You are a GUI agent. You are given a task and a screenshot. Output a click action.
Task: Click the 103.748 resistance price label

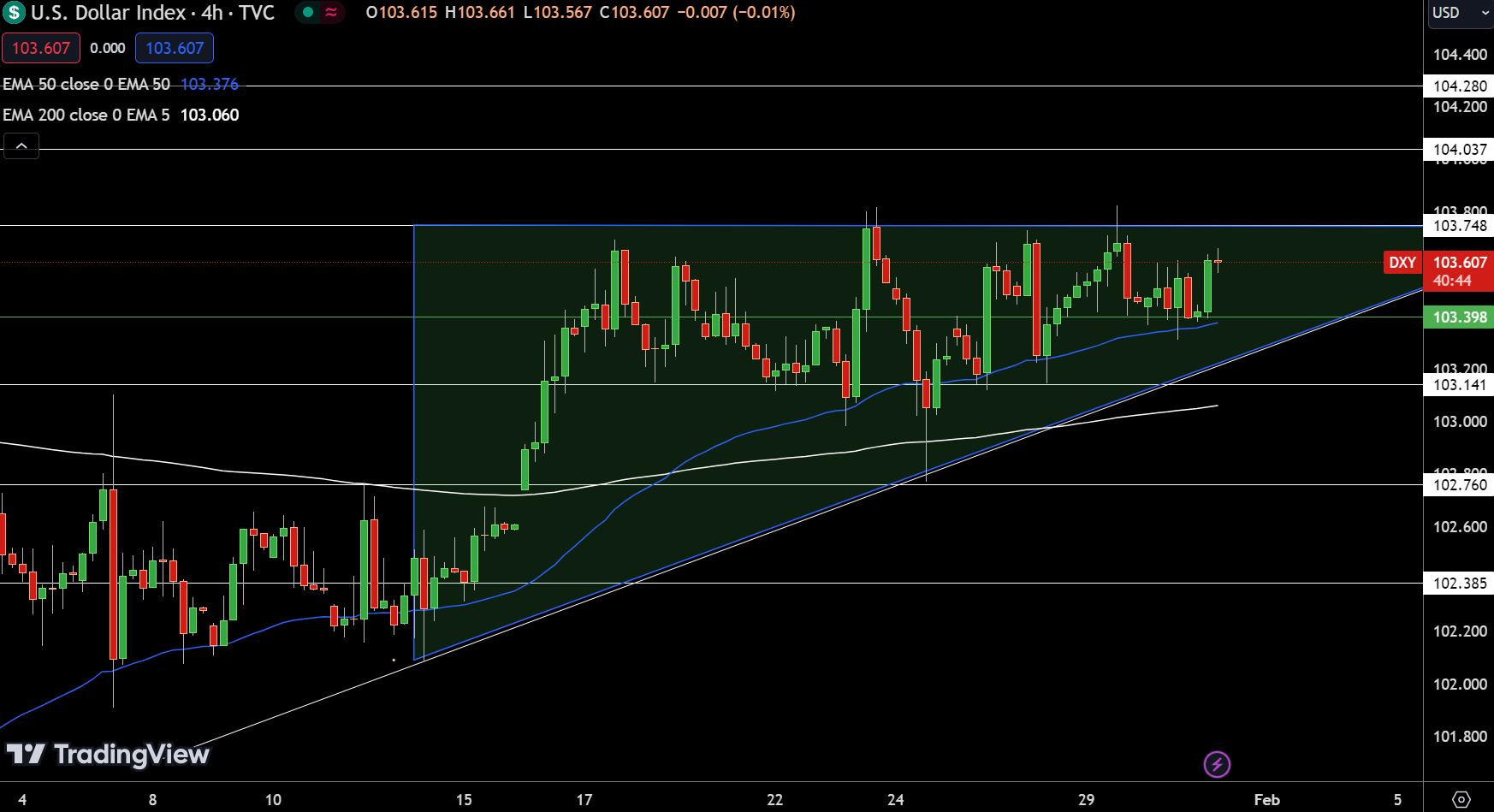coord(1460,225)
